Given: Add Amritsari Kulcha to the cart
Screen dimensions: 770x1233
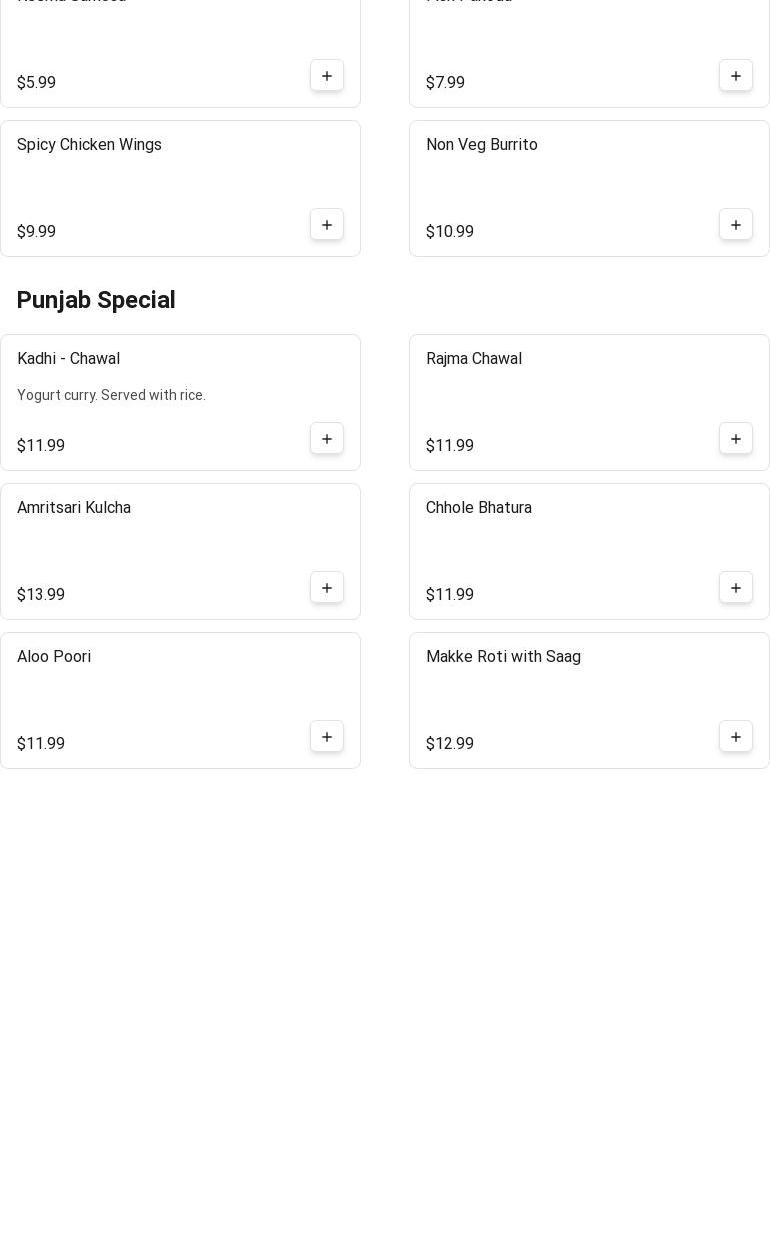Looking at the screenshot, I should 327,588.
